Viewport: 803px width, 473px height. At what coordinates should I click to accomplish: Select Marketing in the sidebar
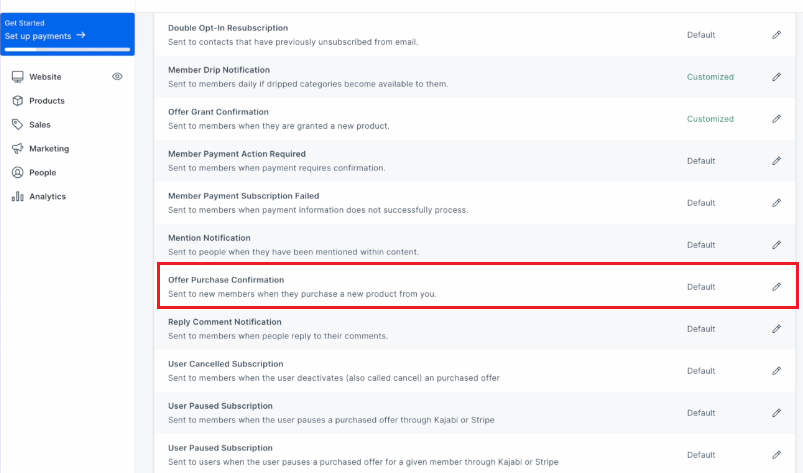tap(49, 148)
